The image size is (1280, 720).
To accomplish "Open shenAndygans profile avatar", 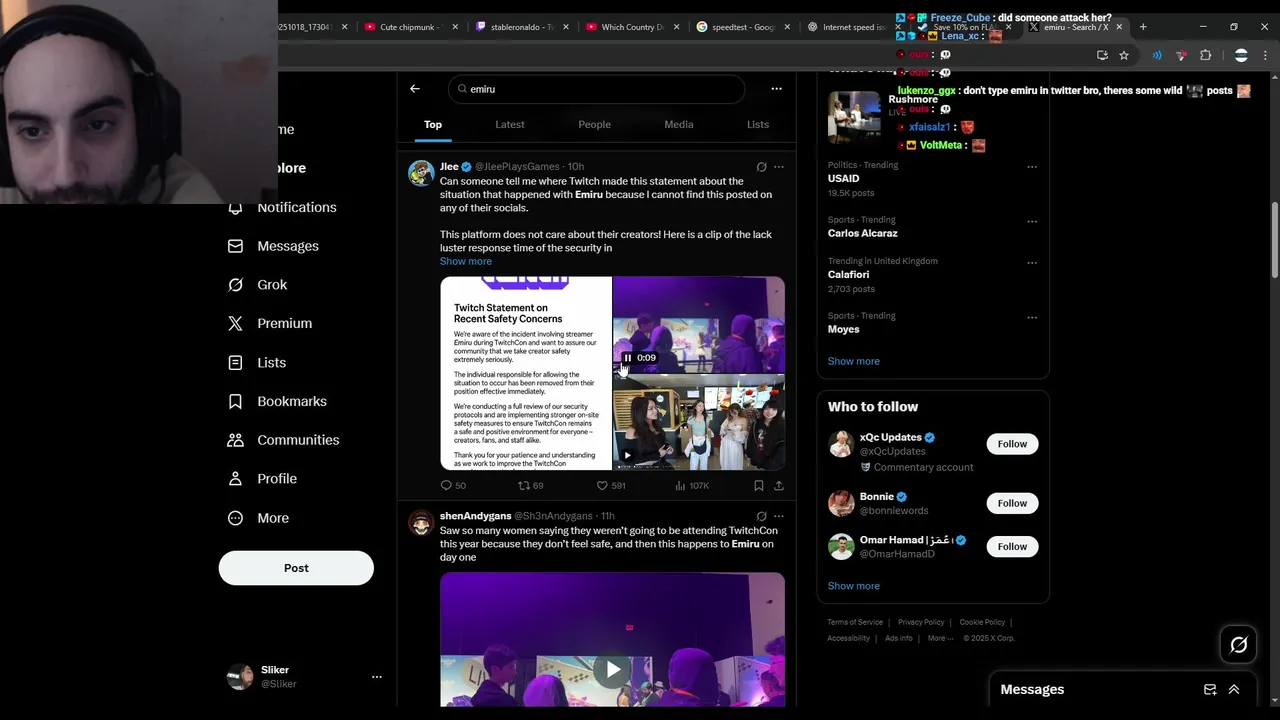I will (421, 523).
